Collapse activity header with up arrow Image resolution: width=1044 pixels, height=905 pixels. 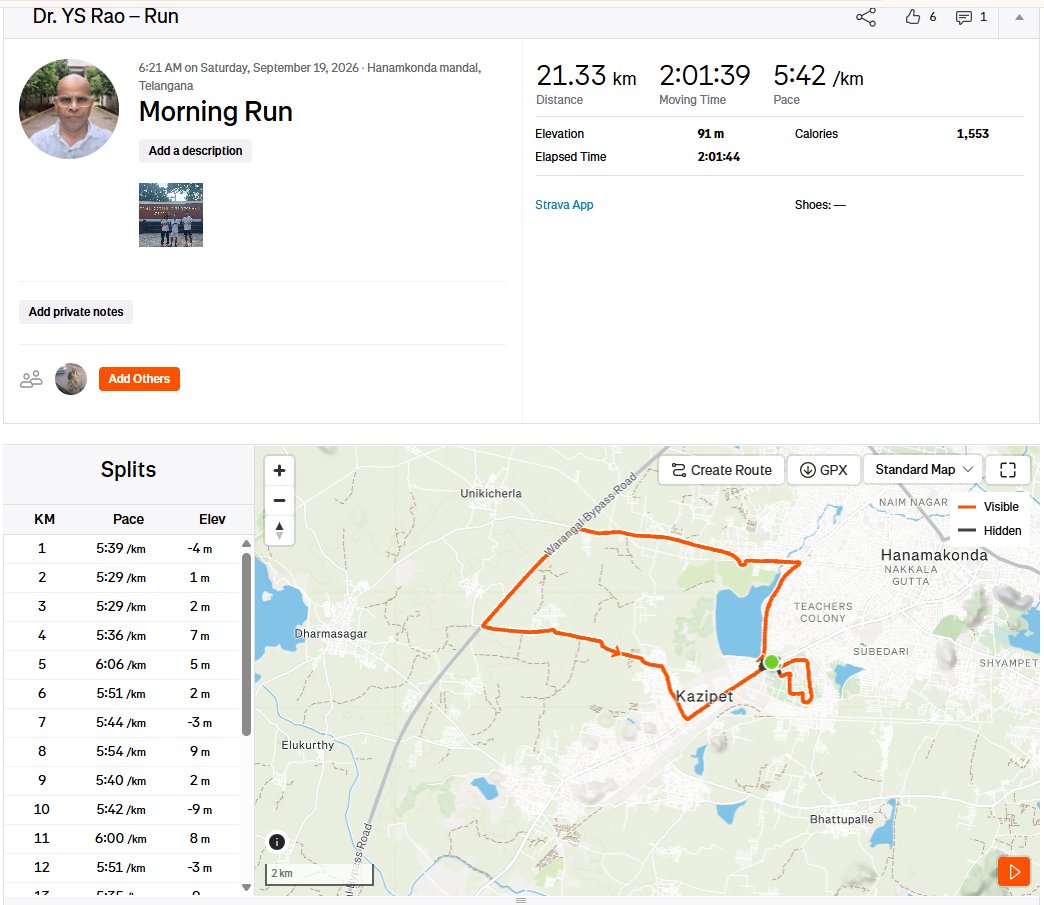click(x=1019, y=17)
